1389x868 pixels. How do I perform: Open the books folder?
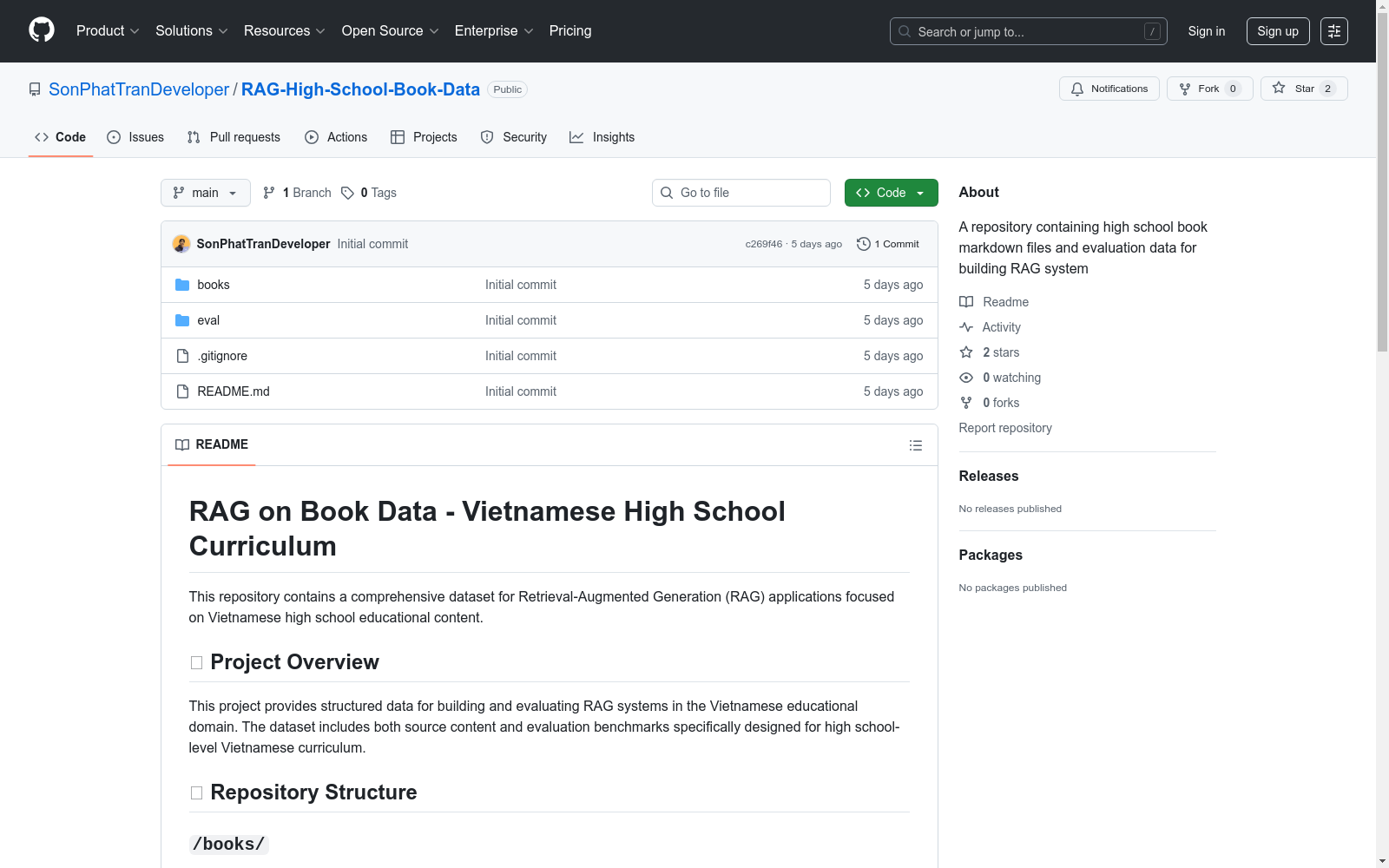point(214,285)
